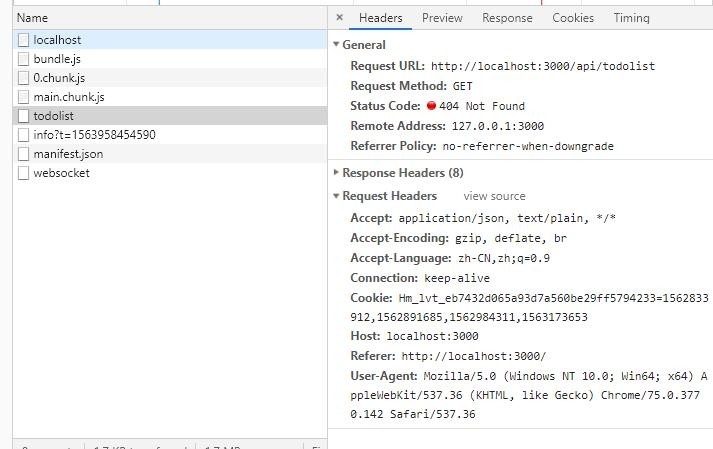Switch to the Timing tab
This screenshot has height=449, width=713.
[x=631, y=18]
